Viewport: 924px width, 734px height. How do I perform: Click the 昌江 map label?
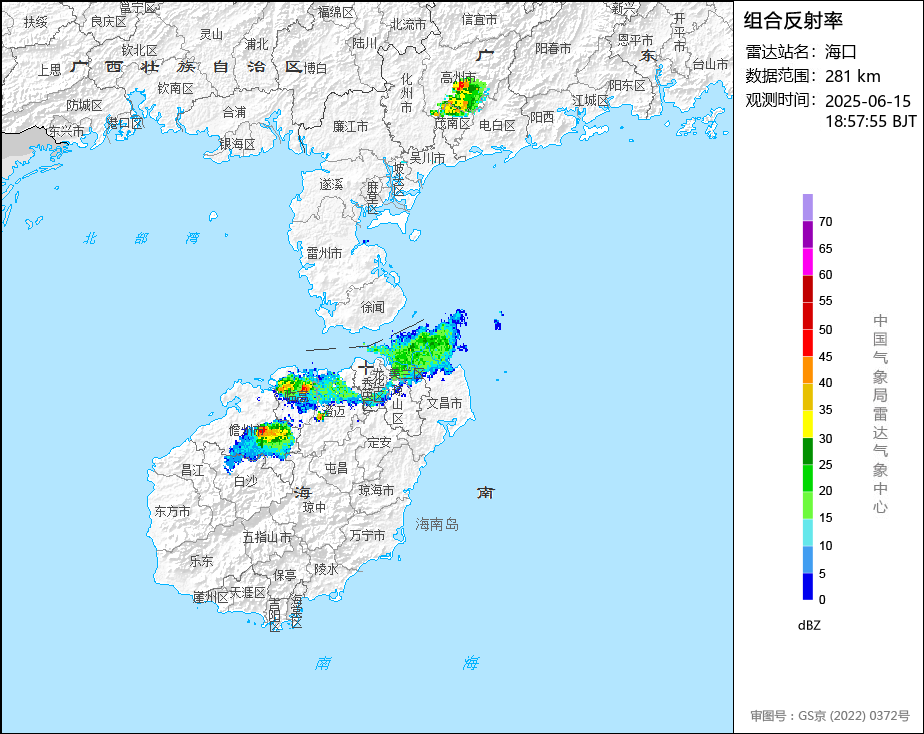pos(192,470)
